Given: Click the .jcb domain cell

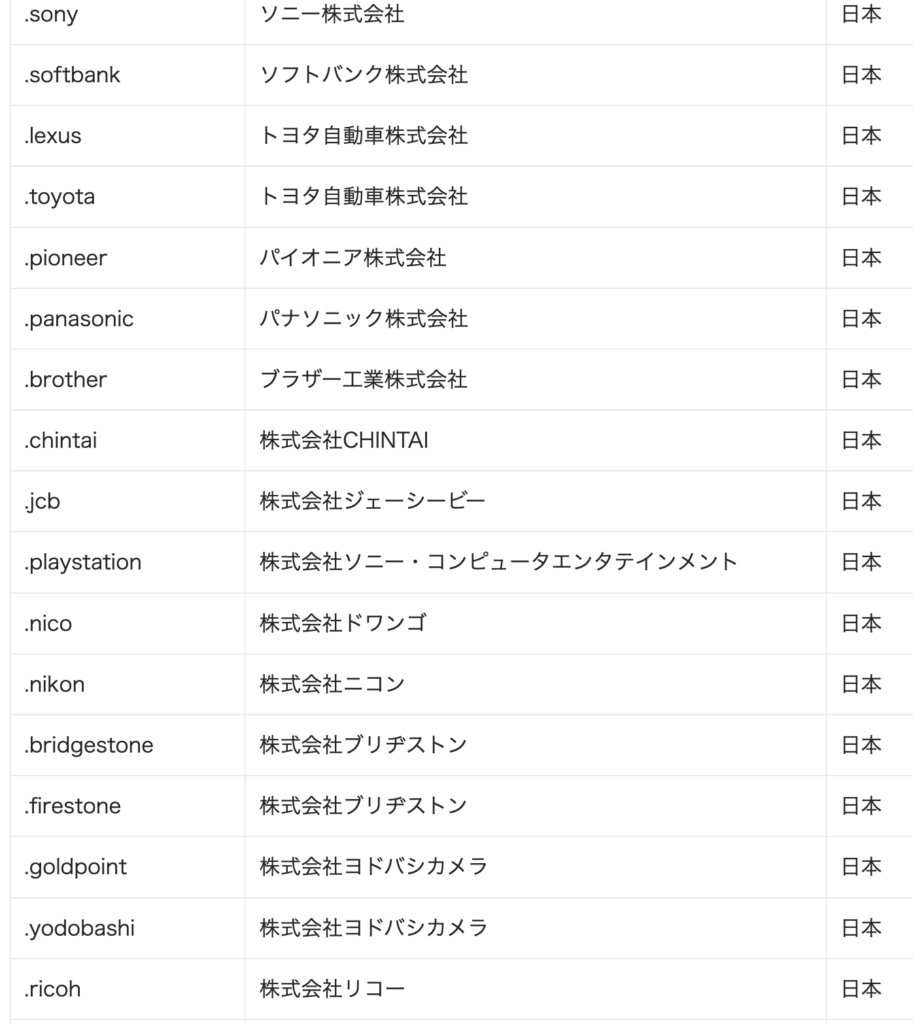Looking at the screenshot, I should click(x=42, y=501).
